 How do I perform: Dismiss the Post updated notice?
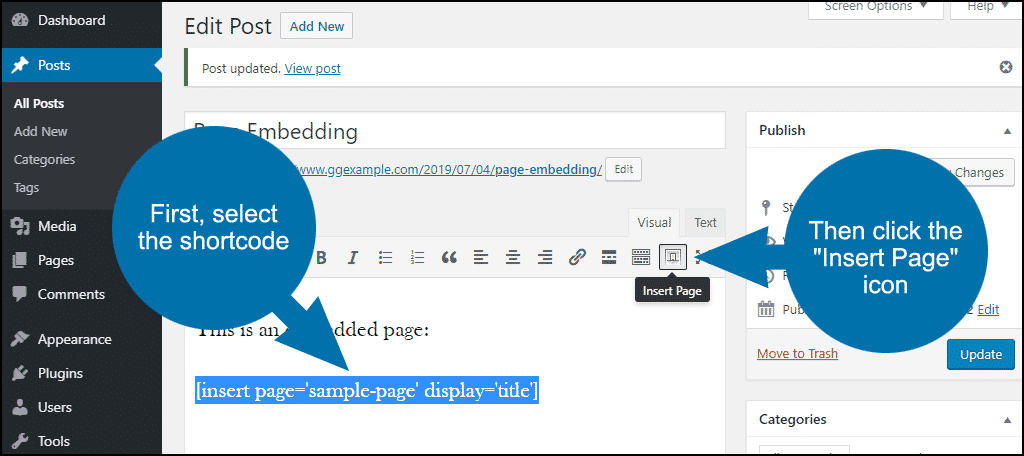tap(1006, 67)
